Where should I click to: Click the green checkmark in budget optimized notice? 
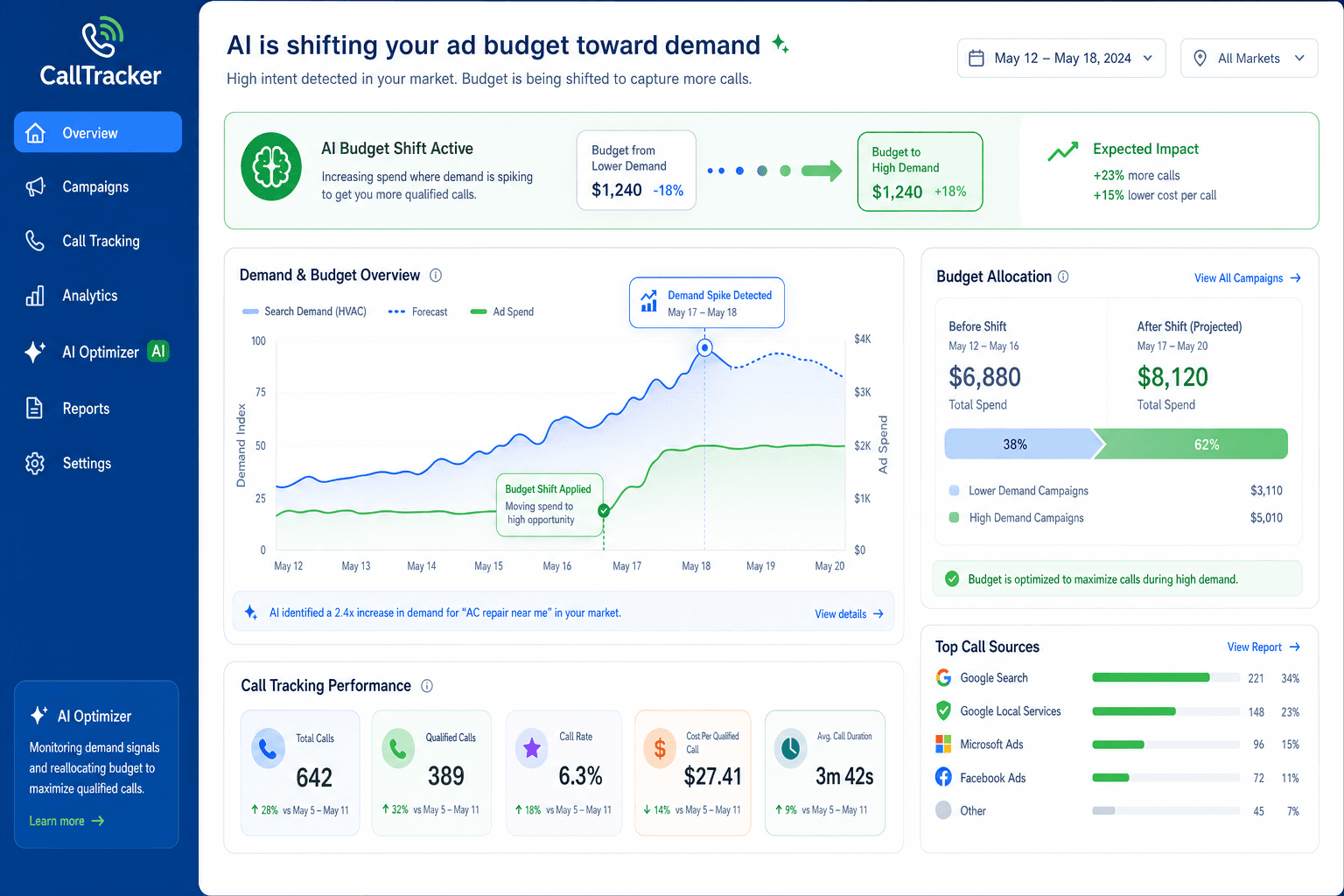(x=952, y=579)
